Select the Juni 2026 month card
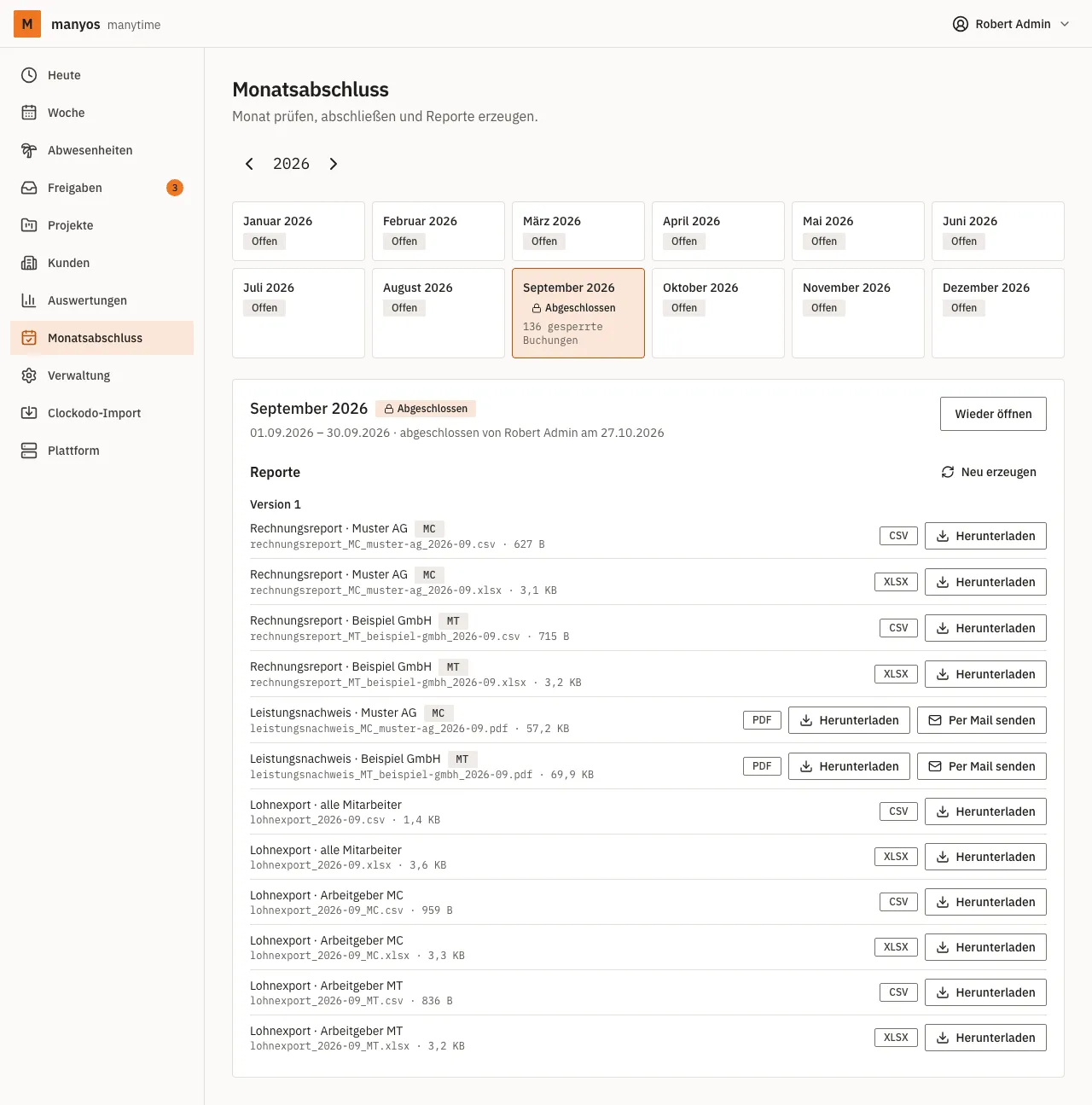The width and height of the screenshot is (1092, 1105). (998, 231)
